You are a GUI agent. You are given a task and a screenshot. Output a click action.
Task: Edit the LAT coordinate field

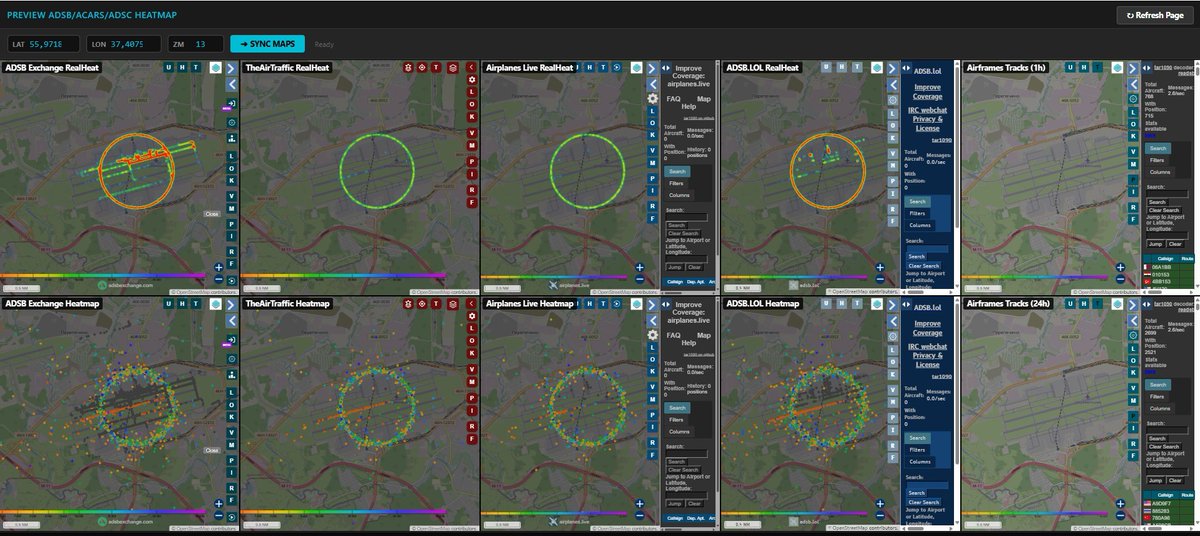[x=44, y=44]
